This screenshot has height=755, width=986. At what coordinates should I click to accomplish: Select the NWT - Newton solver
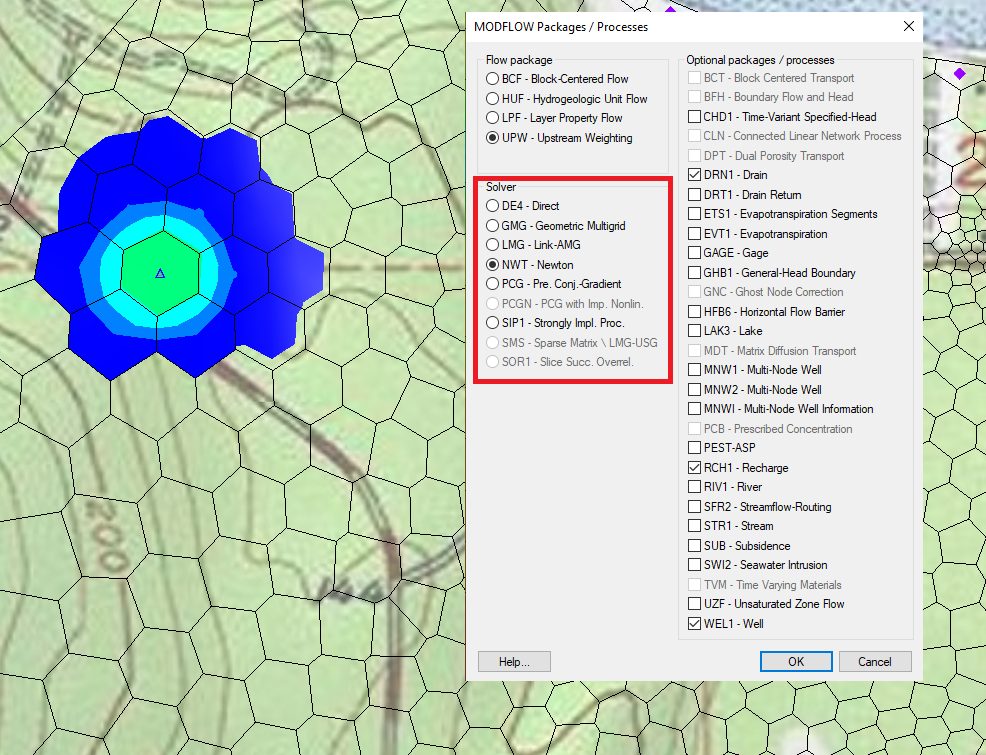click(x=493, y=264)
